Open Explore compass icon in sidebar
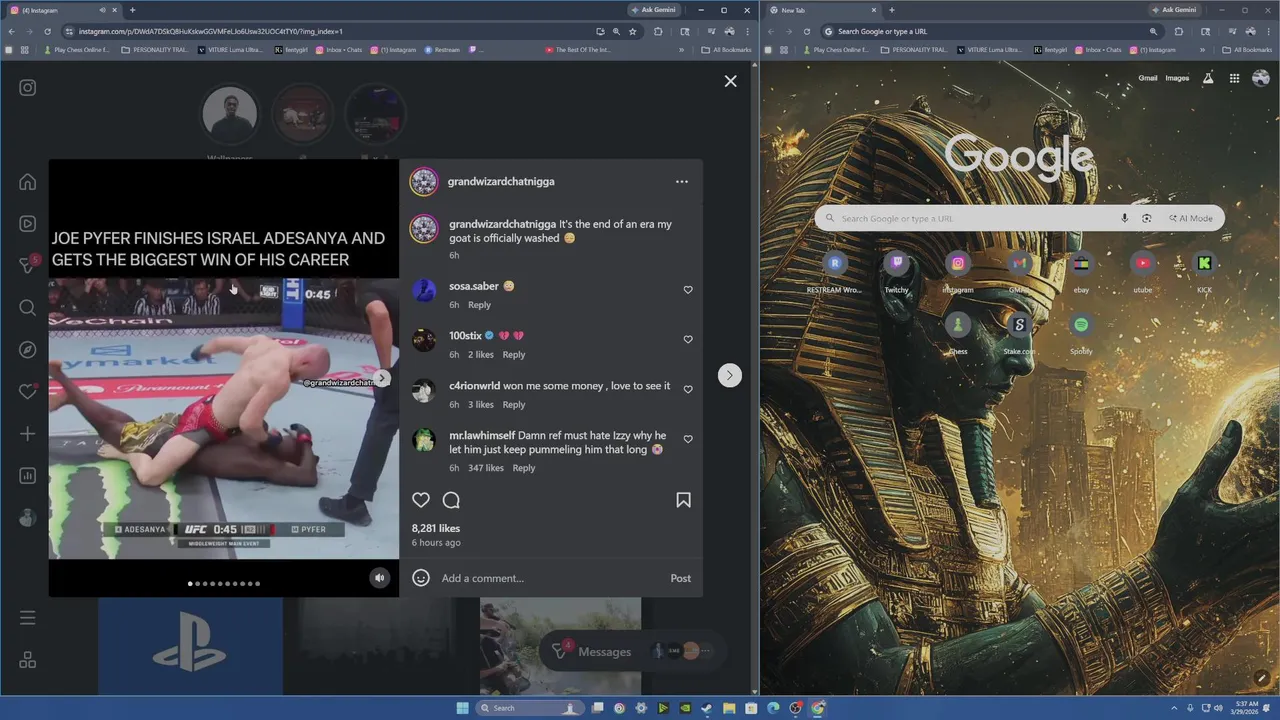 click(x=28, y=350)
